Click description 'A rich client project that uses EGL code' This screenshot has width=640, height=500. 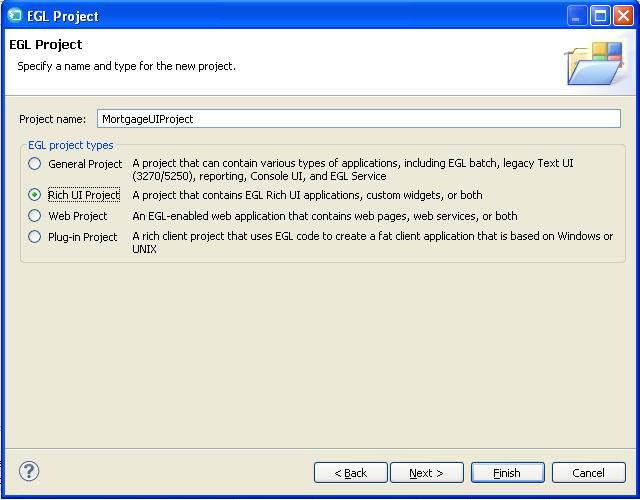point(372,242)
